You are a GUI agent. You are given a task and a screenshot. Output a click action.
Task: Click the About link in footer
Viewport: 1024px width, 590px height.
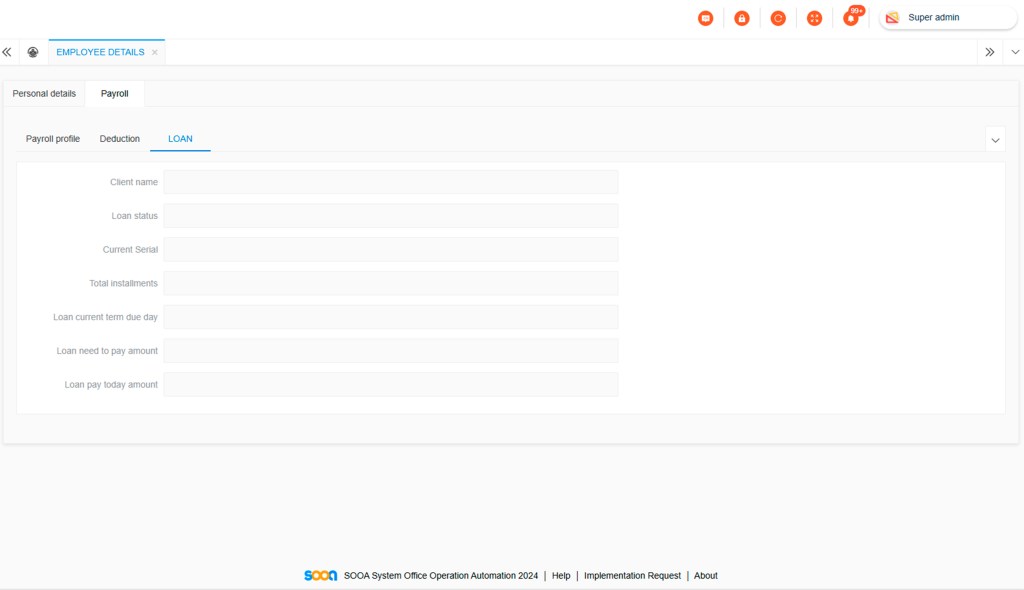click(x=706, y=576)
